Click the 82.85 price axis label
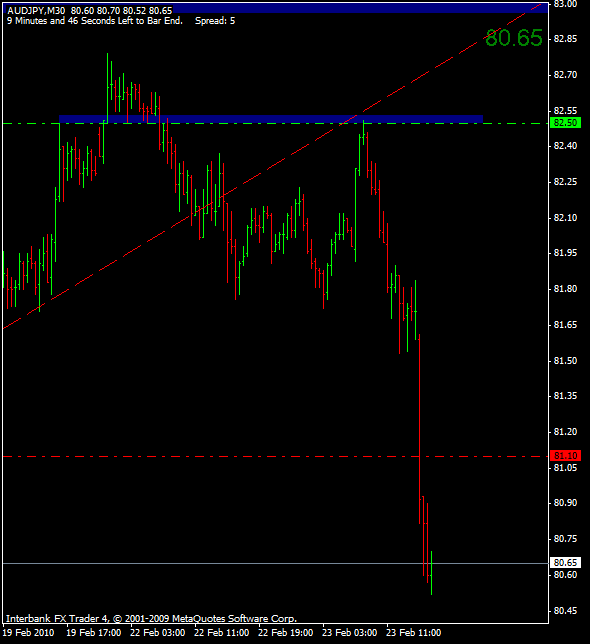 pyautogui.click(x=565, y=39)
